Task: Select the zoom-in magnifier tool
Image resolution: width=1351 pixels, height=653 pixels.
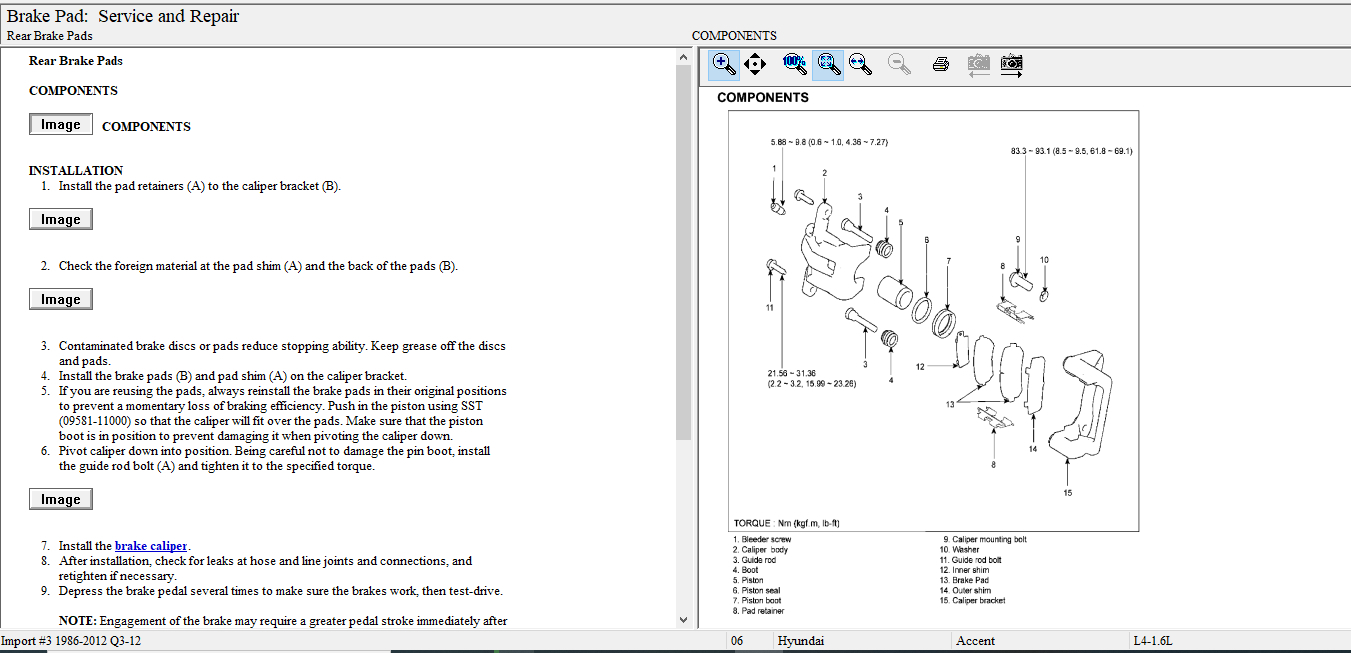Action: [724, 65]
